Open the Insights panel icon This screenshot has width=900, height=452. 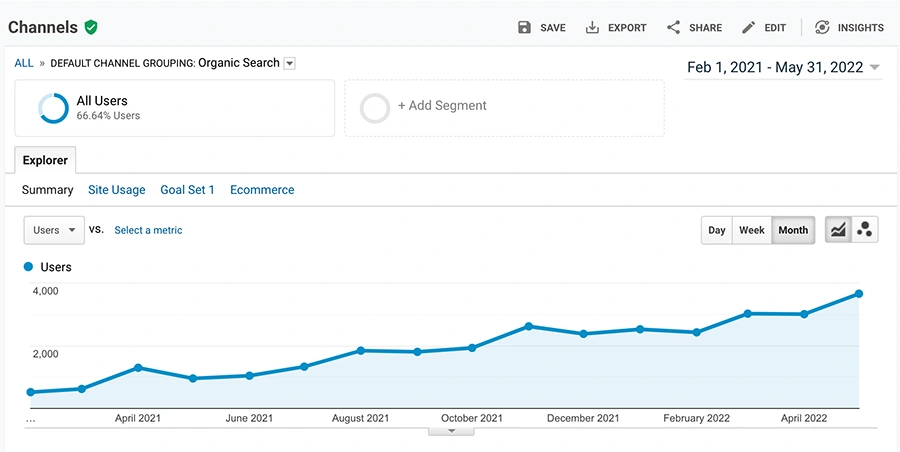pos(822,28)
